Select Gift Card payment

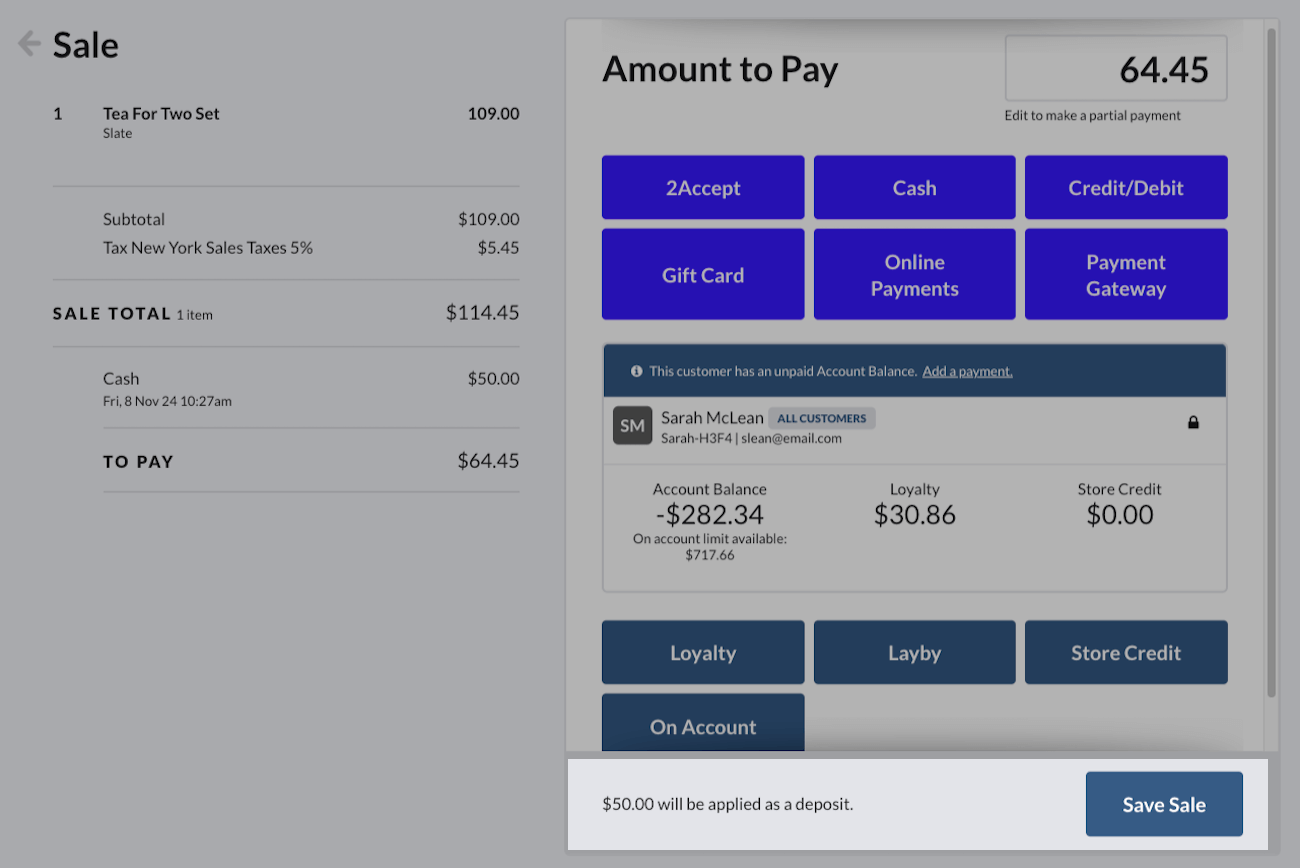click(703, 275)
